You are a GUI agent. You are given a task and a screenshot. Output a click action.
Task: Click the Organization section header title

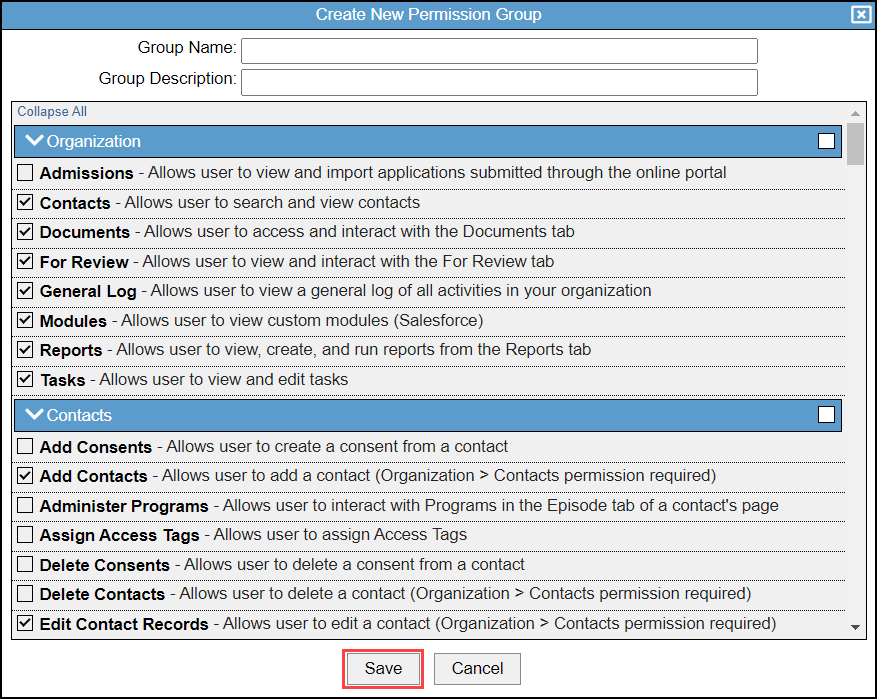click(93, 141)
